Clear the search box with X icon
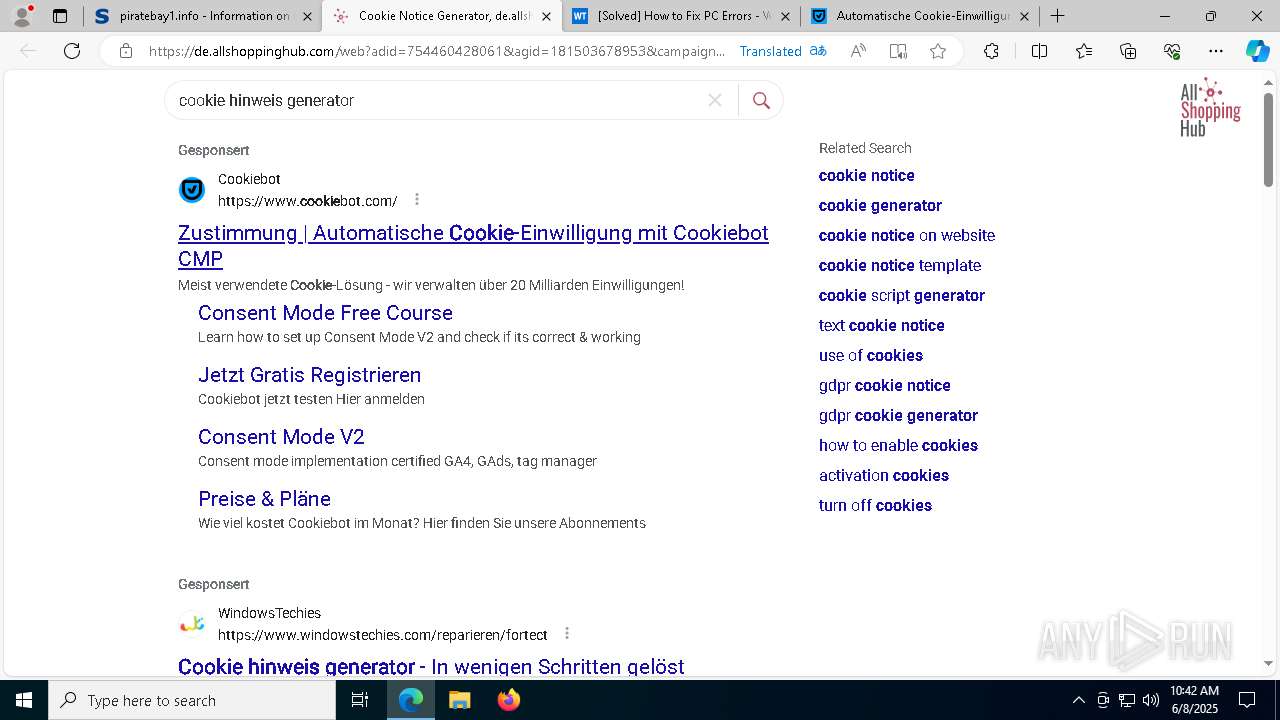 pos(715,100)
